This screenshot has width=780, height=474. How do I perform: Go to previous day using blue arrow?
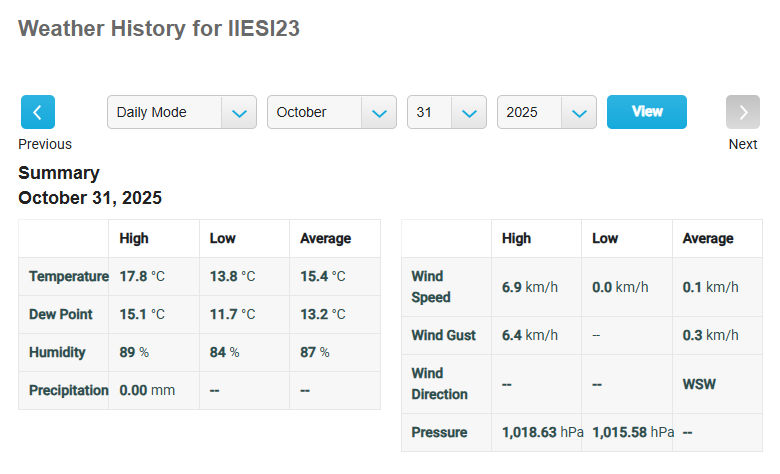point(37,112)
